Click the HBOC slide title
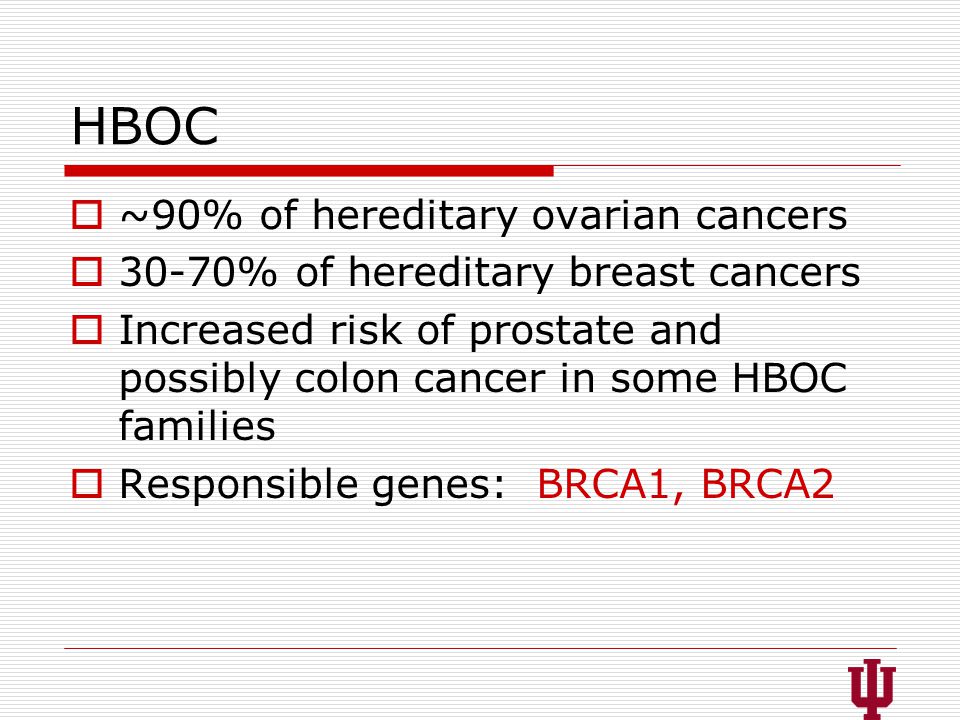The height and width of the screenshot is (720, 960). coord(145,126)
